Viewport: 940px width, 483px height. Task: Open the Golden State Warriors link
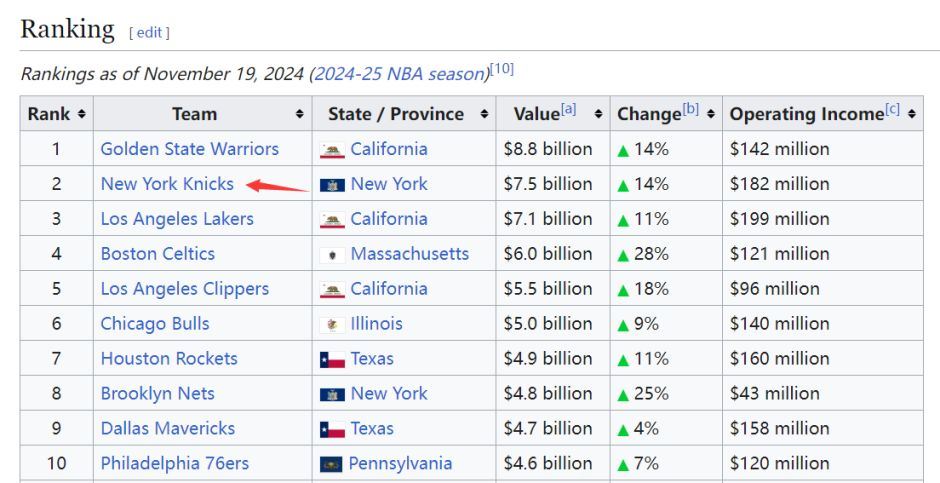(189, 149)
